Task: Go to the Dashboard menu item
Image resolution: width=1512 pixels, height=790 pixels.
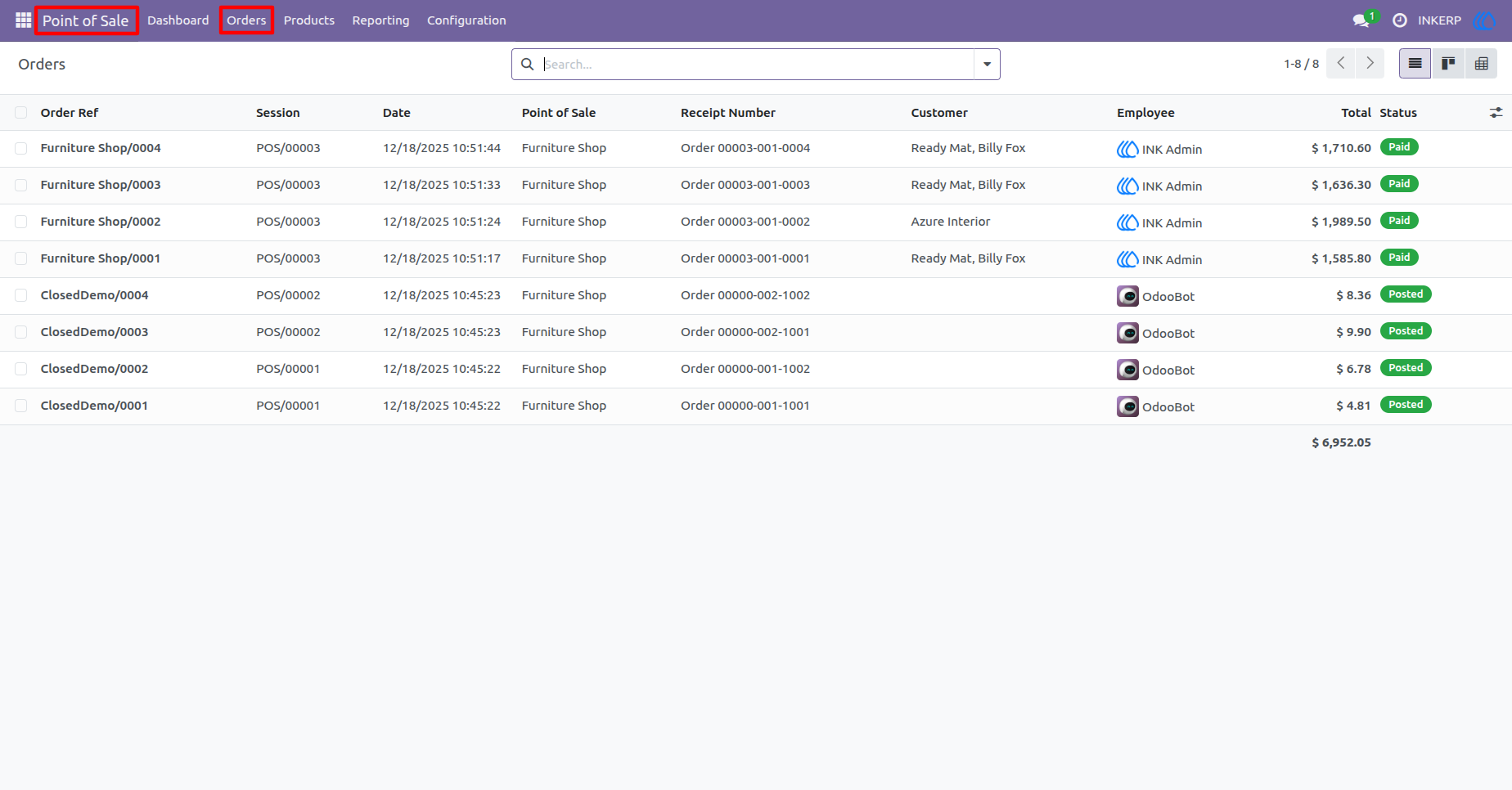Action: [178, 20]
